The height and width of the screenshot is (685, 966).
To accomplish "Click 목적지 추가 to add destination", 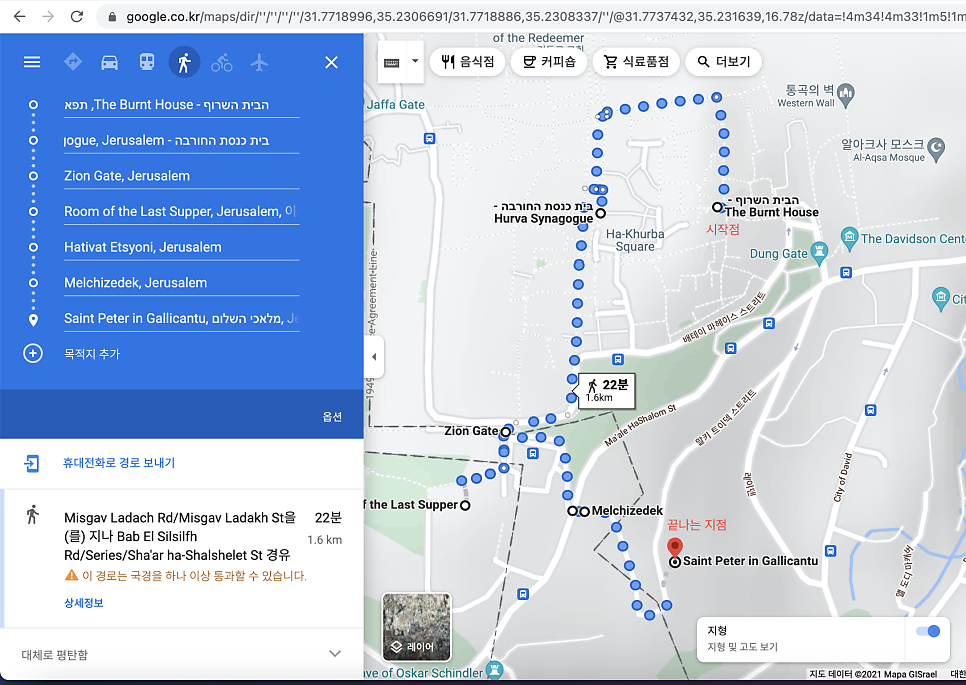I will pos(92,354).
